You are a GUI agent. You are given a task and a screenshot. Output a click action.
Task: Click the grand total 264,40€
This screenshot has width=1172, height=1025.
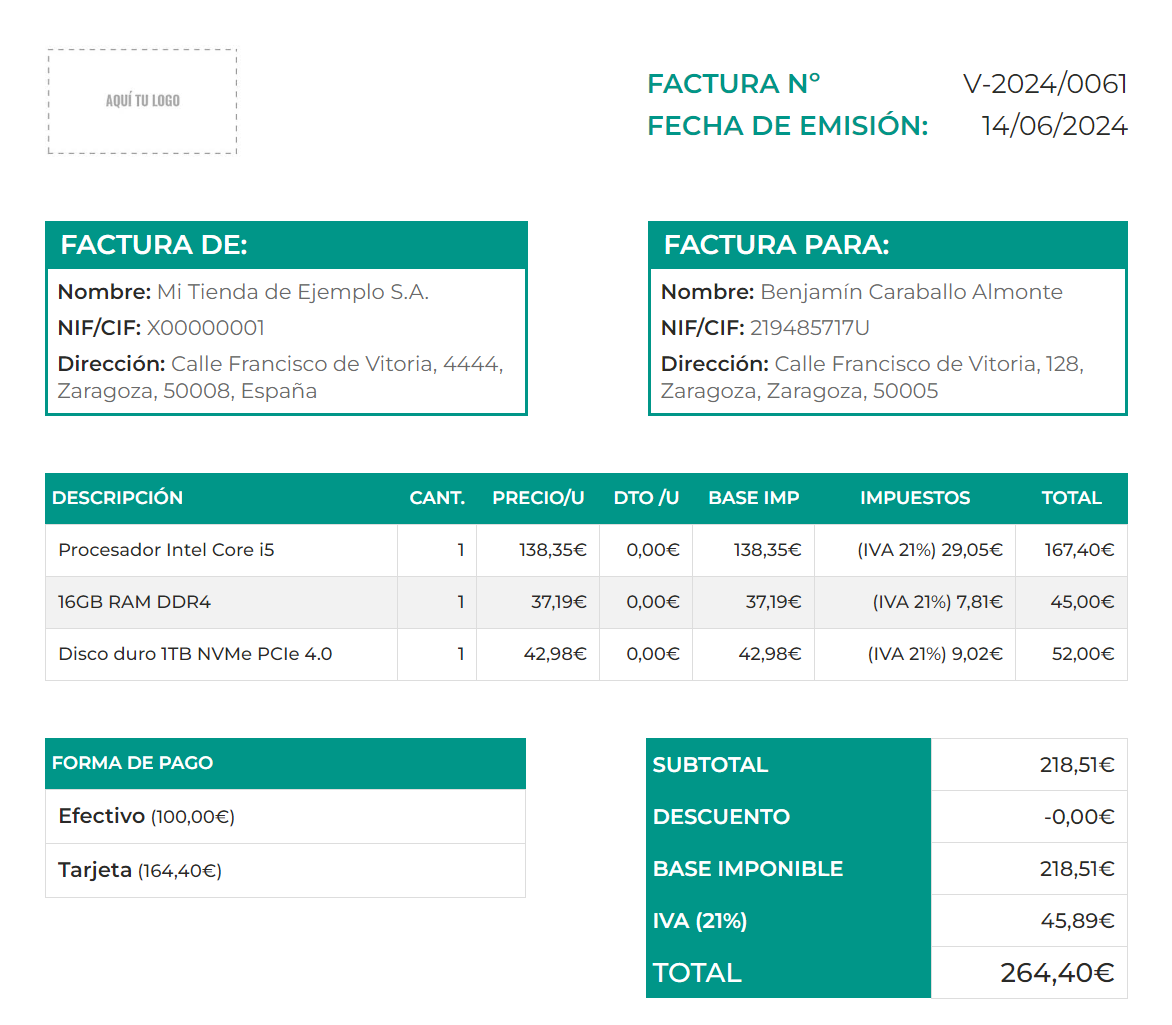[x=1056, y=972]
